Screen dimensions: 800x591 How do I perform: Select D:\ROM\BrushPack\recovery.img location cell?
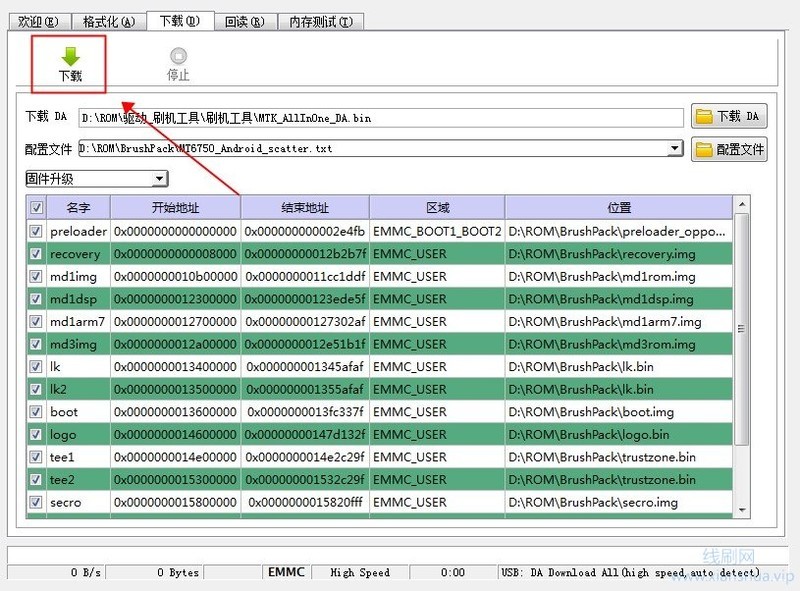619,254
